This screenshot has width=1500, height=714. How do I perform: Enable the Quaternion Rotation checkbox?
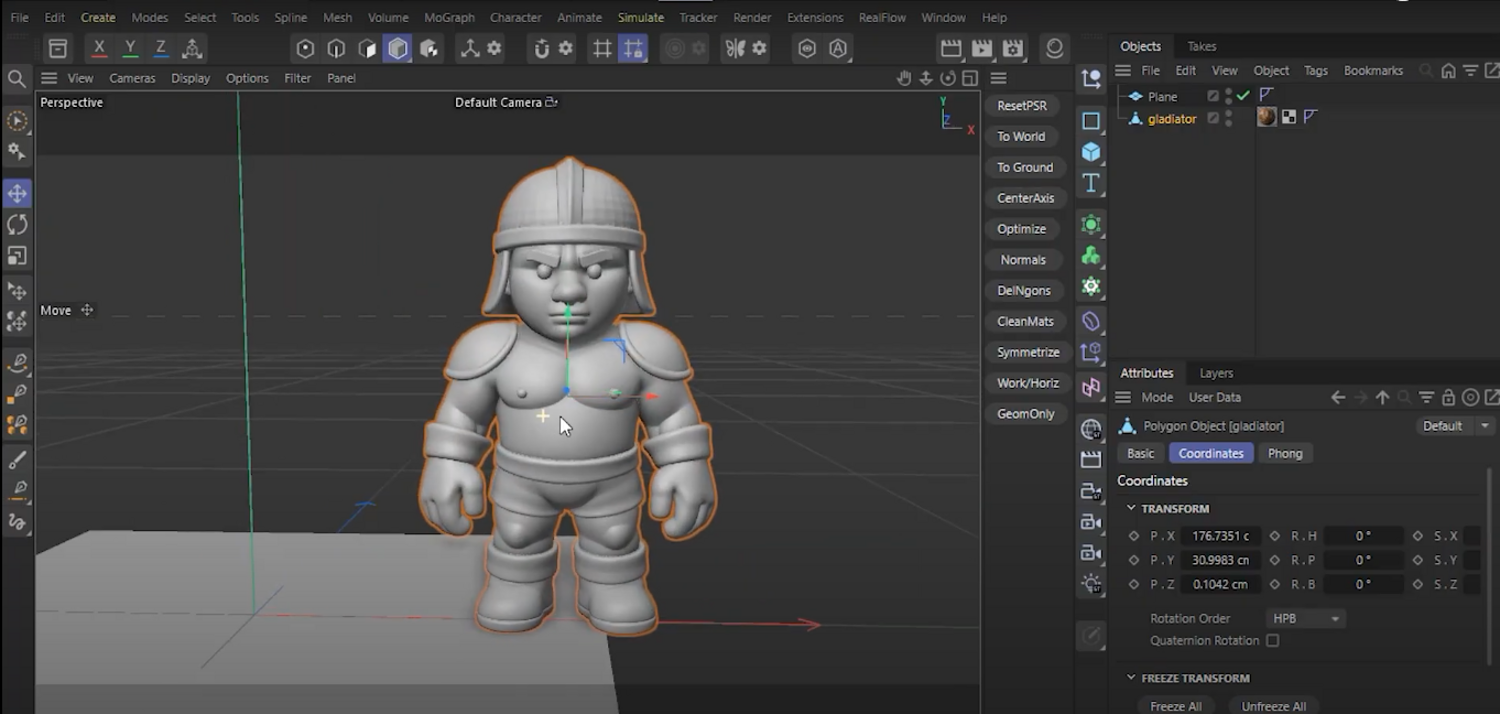pos(1272,640)
